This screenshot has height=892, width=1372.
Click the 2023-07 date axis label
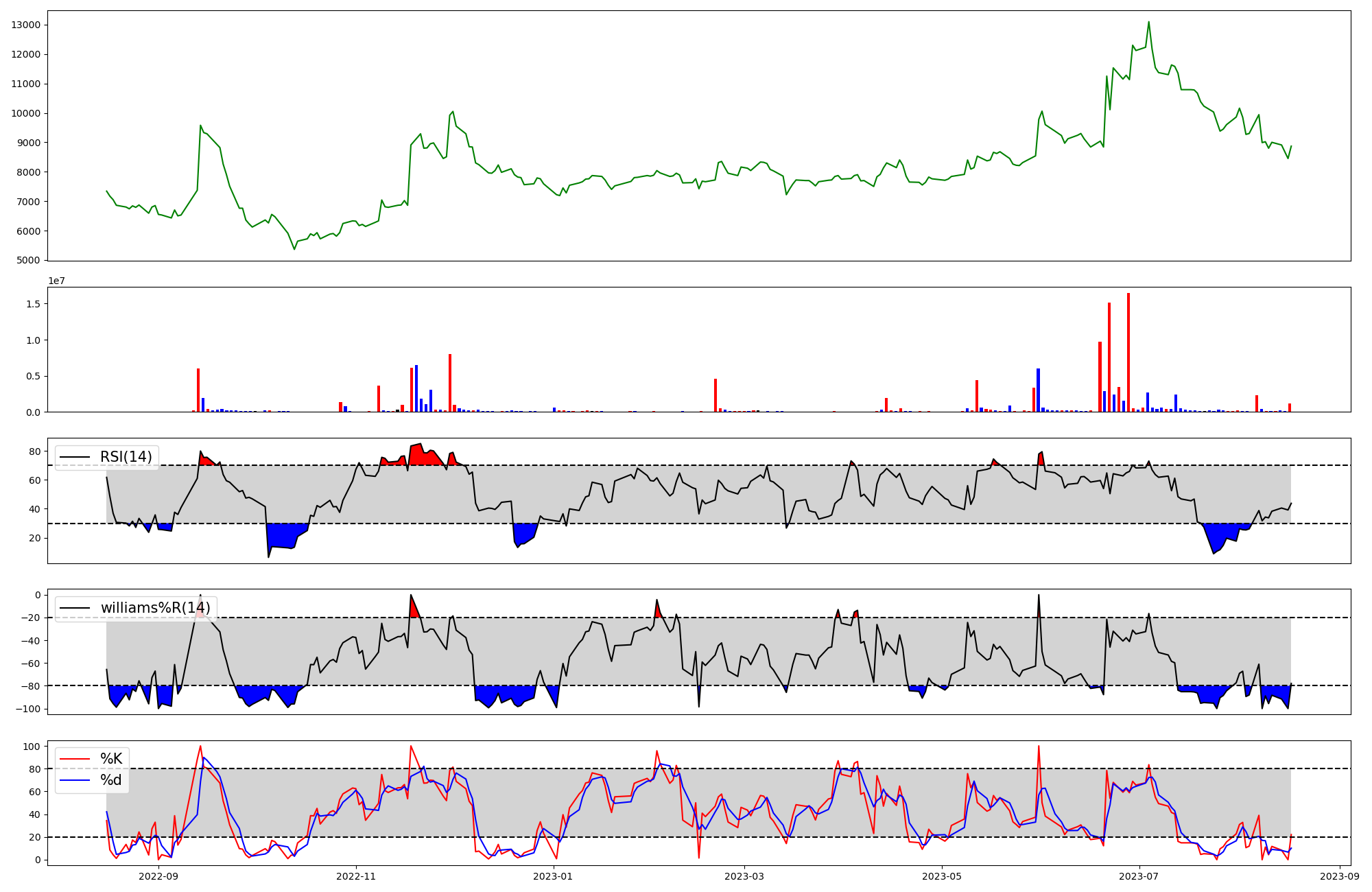pyautogui.click(x=1139, y=876)
